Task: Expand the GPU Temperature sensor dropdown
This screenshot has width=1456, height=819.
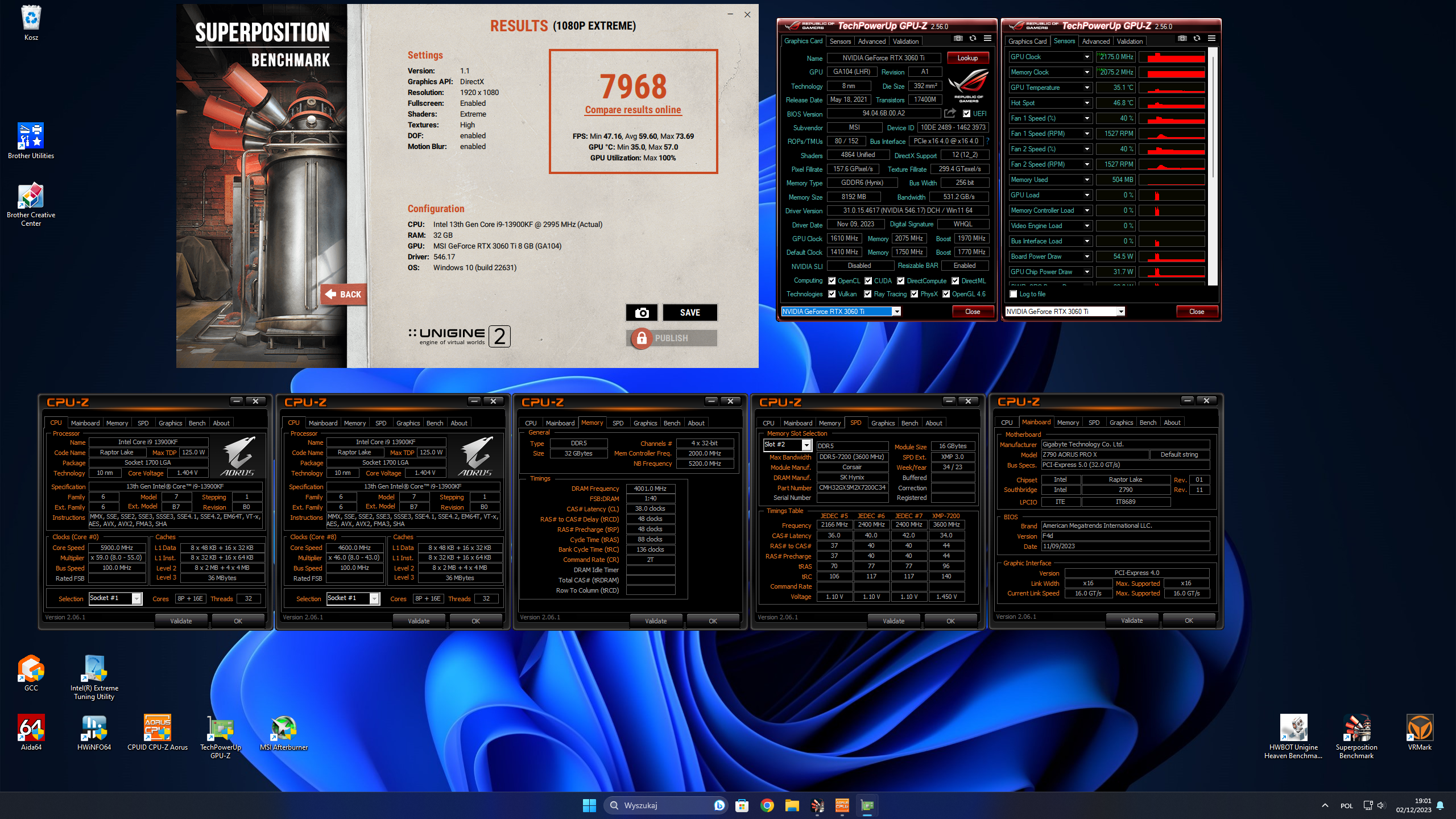Action: [x=1086, y=88]
